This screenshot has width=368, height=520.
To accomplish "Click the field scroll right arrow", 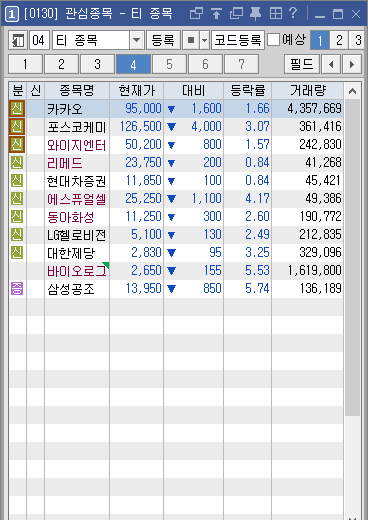I will [x=352, y=64].
